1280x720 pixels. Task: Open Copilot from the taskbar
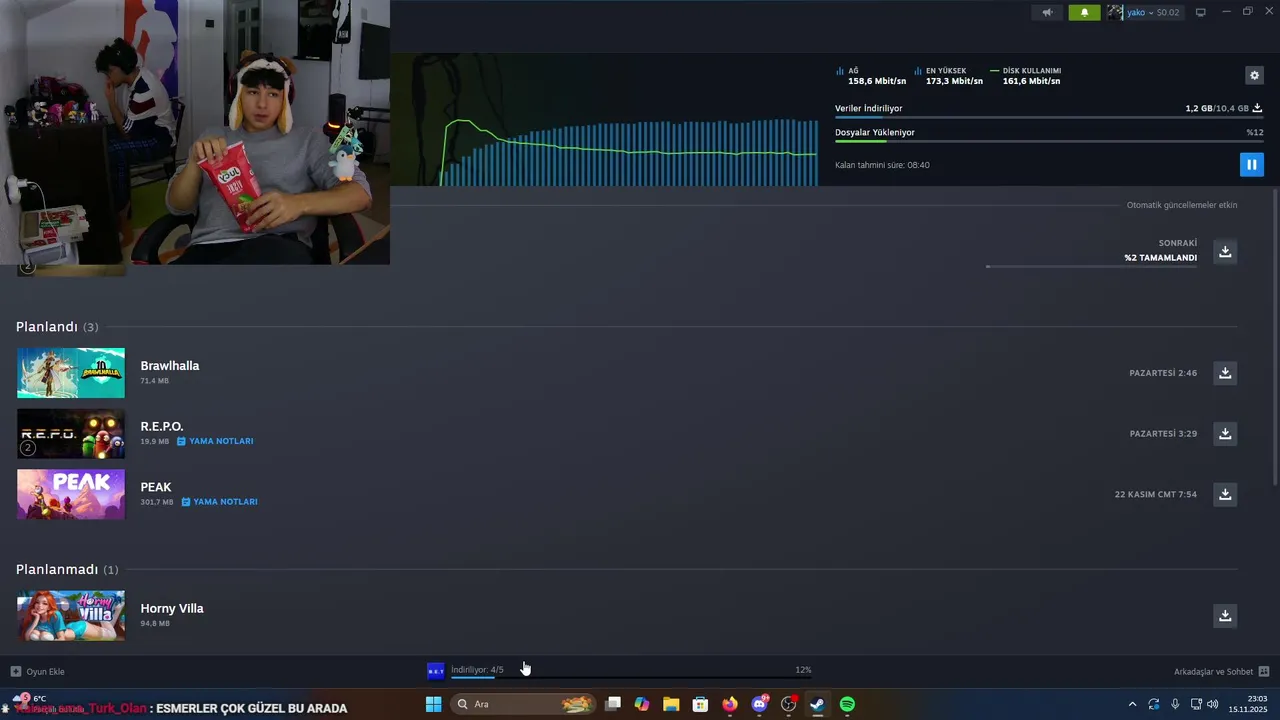click(x=642, y=704)
